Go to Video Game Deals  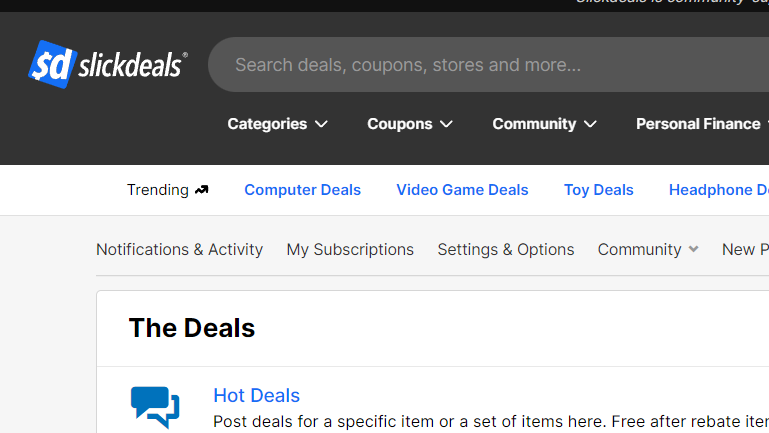pyautogui.click(x=462, y=190)
